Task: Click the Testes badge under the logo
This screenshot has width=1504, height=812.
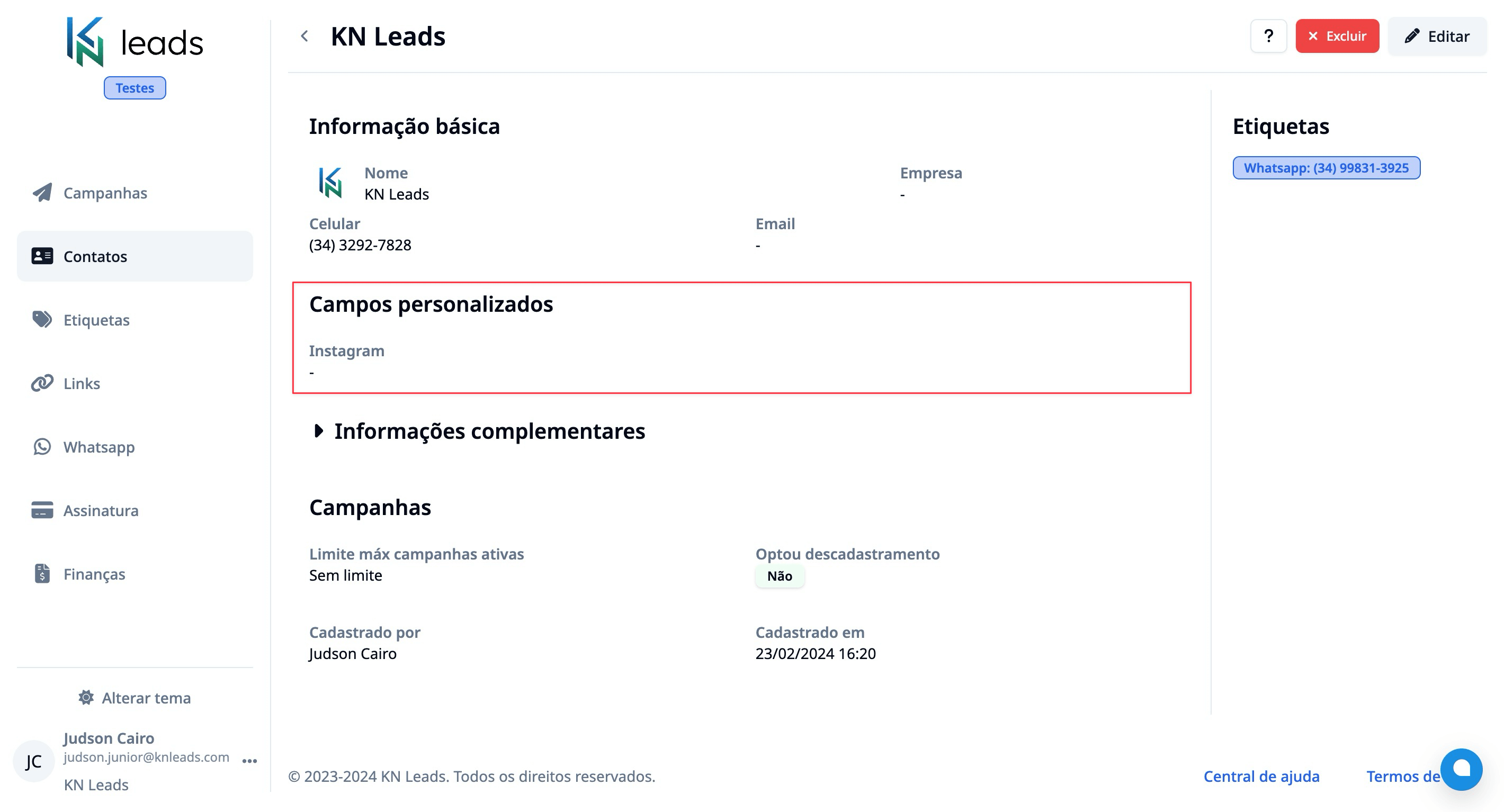Action: click(x=135, y=87)
